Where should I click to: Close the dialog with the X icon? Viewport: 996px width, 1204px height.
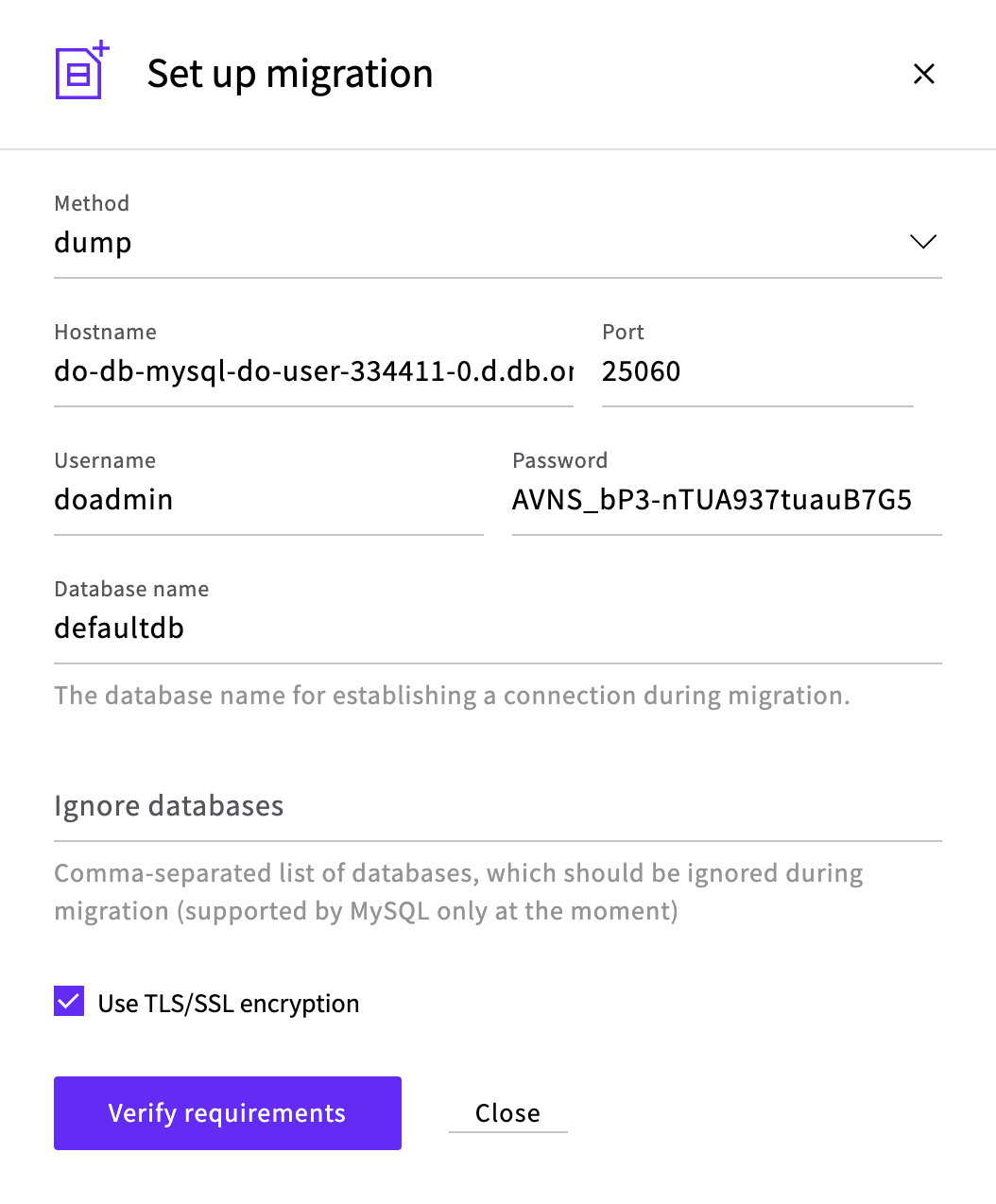(x=923, y=74)
